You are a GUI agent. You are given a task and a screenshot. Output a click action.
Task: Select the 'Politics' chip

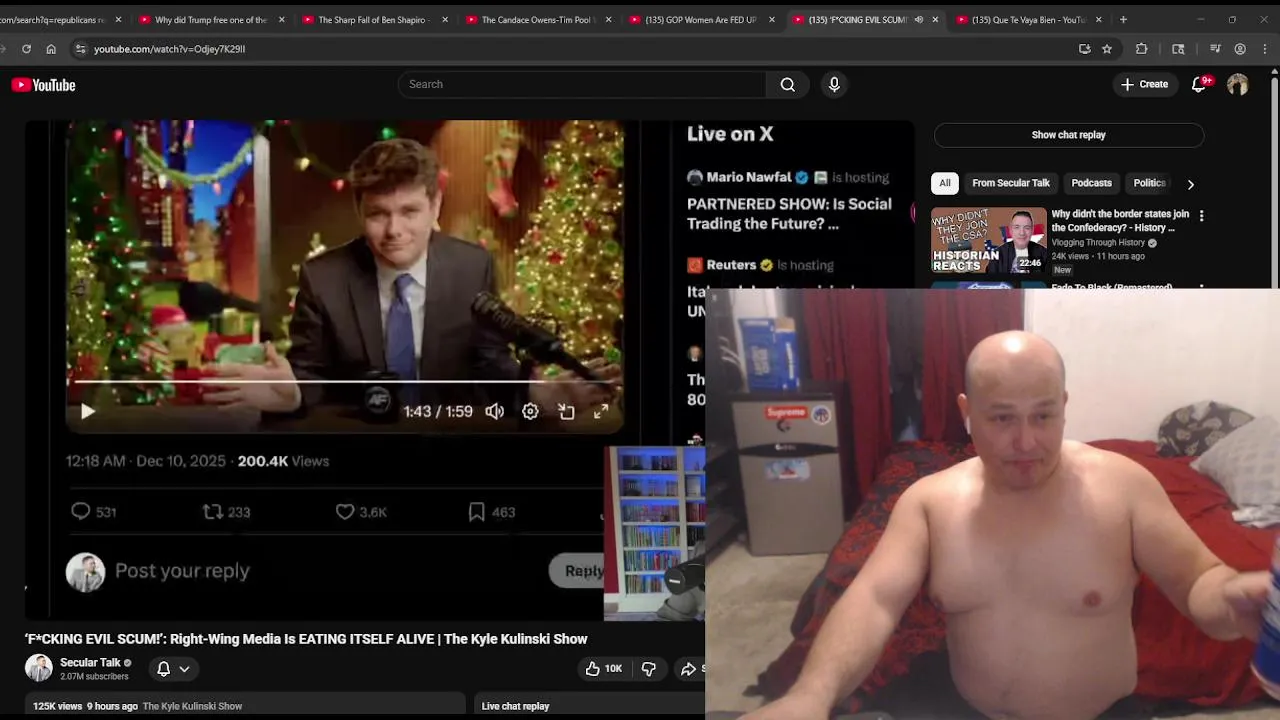tap(1149, 183)
